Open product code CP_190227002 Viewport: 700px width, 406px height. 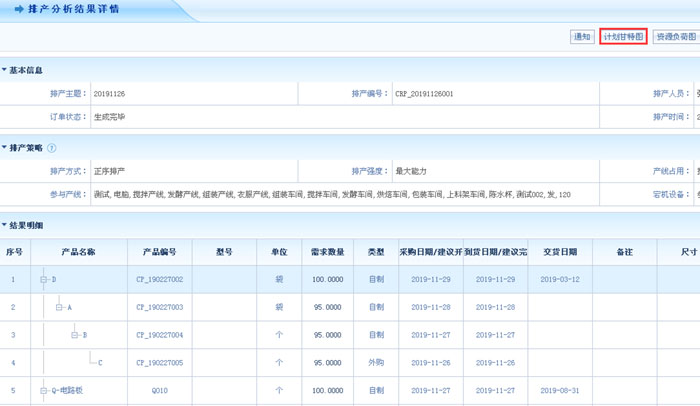coord(159,279)
